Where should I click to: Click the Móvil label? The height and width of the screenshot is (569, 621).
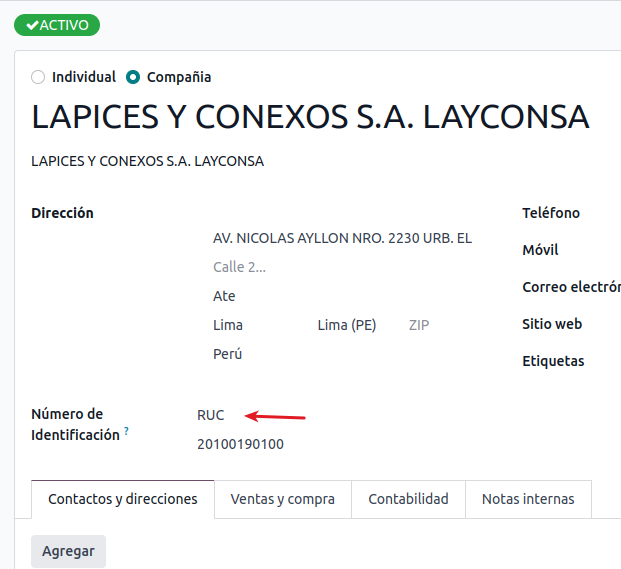click(x=540, y=250)
